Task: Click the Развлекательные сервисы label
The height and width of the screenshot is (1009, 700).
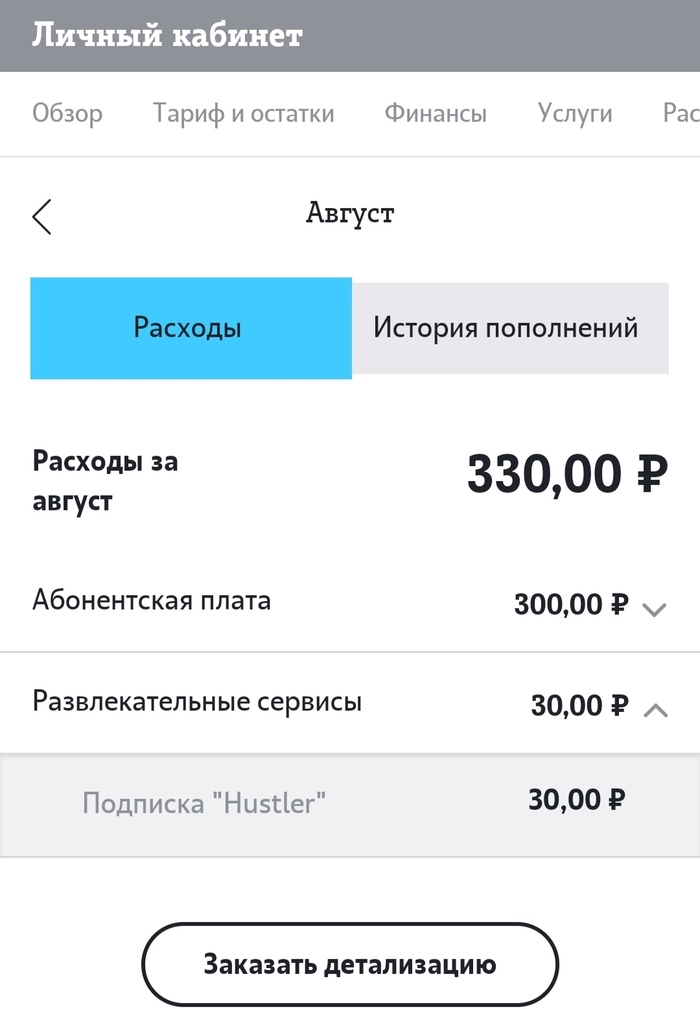Action: click(x=197, y=701)
